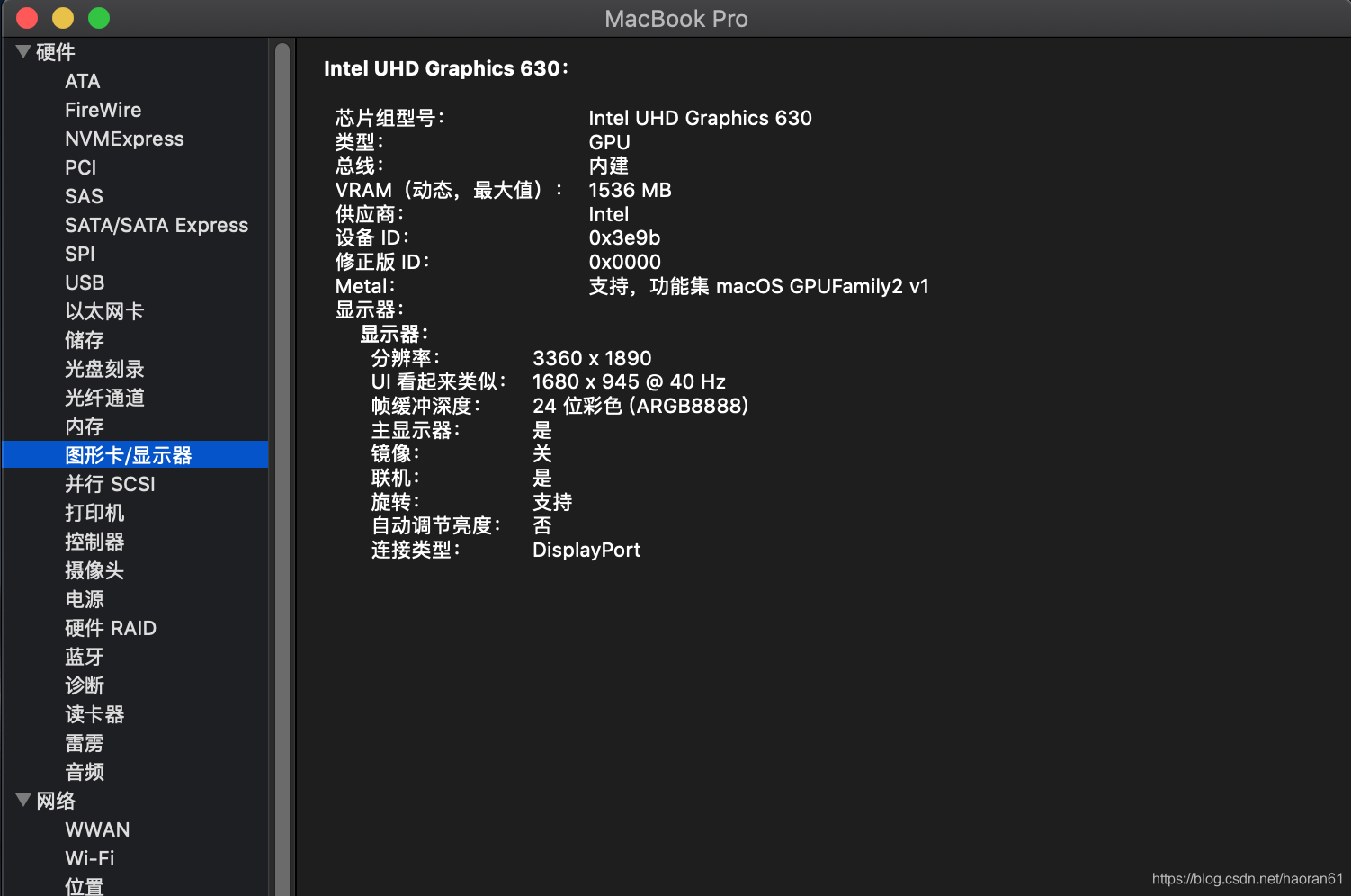Open the 光盘刻录 entry
Image resolution: width=1351 pixels, height=896 pixels.
point(104,369)
